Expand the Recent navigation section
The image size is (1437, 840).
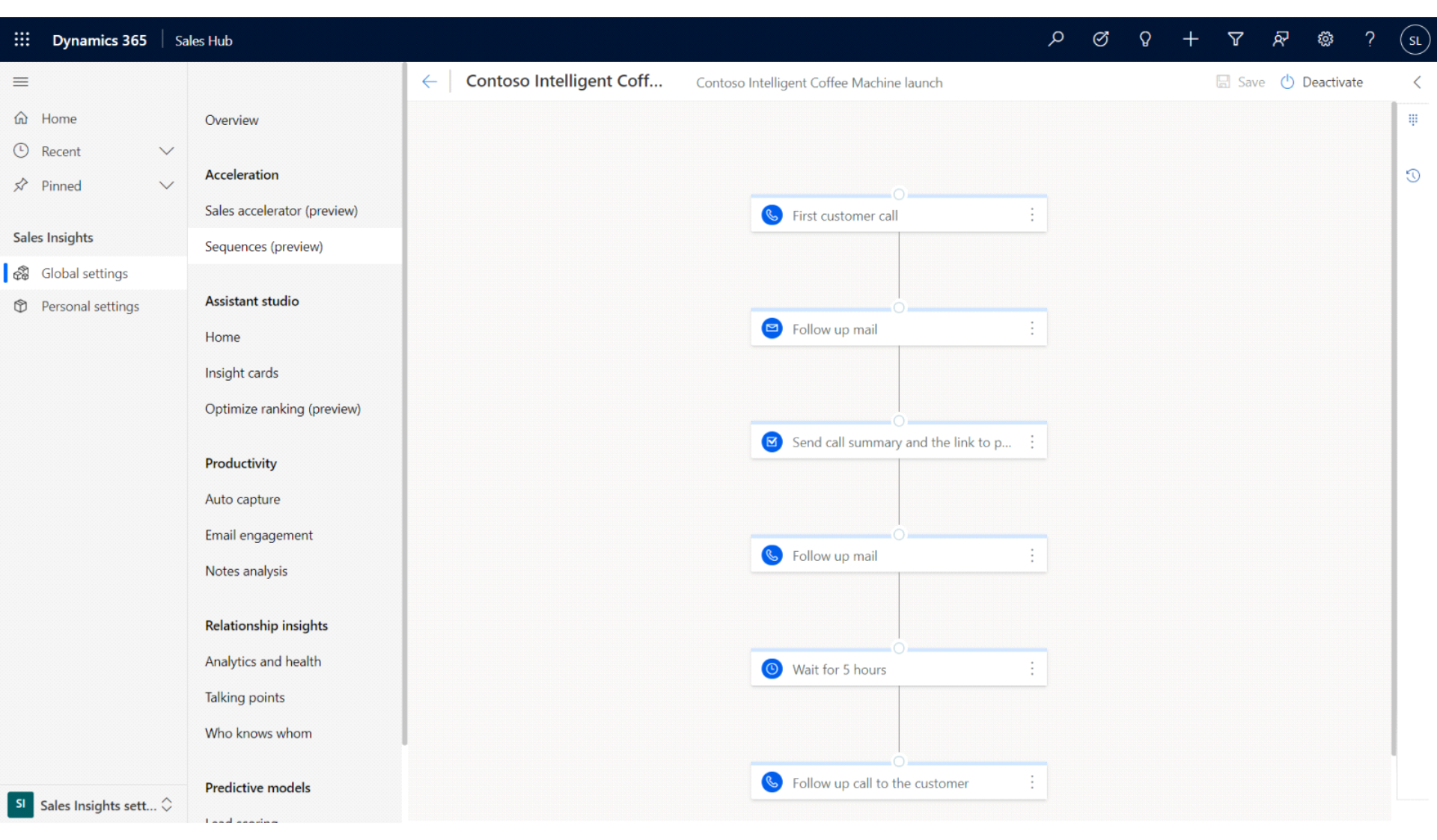pyautogui.click(x=167, y=151)
